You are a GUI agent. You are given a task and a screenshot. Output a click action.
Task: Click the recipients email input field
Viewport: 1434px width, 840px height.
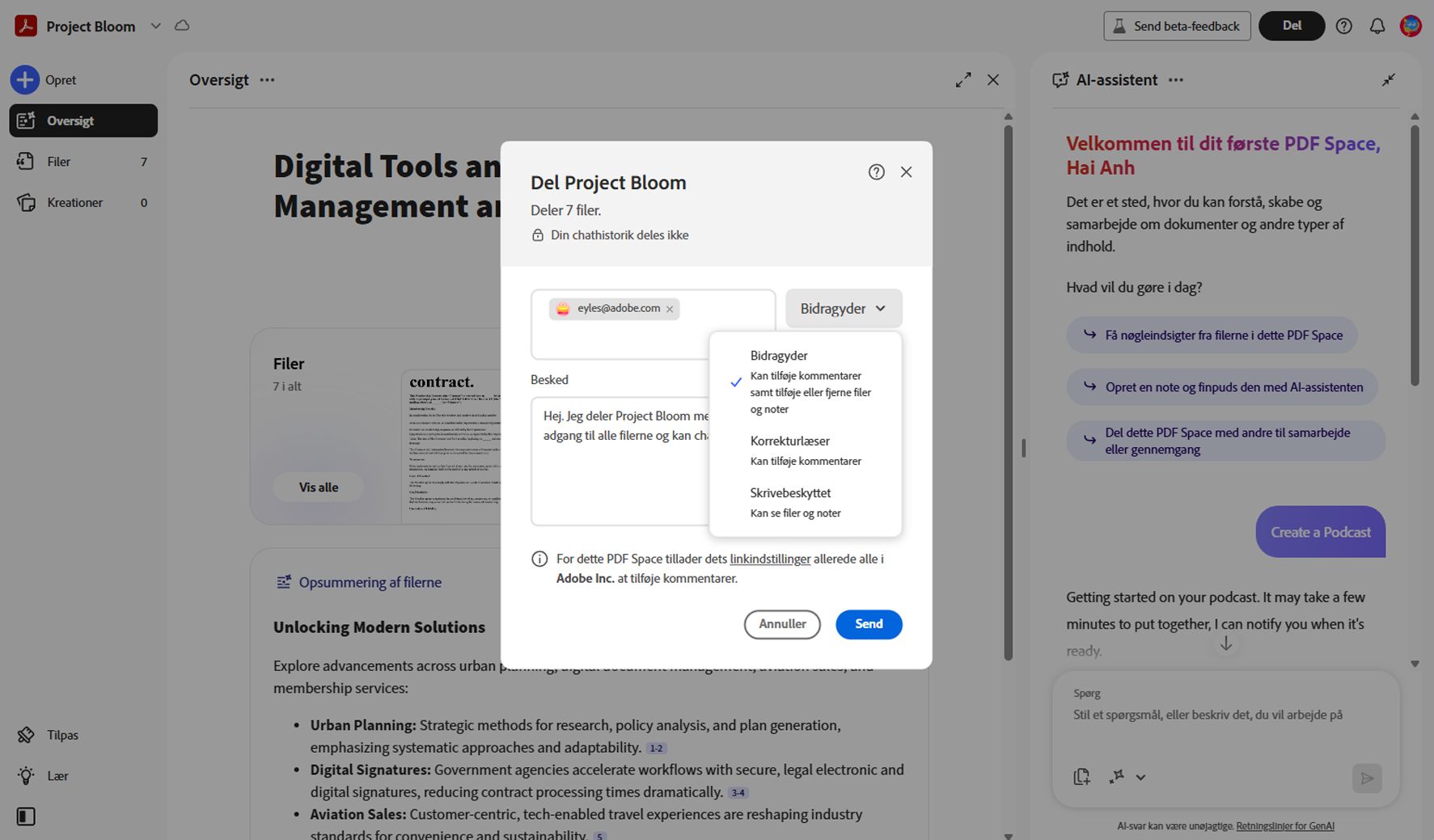(x=653, y=324)
